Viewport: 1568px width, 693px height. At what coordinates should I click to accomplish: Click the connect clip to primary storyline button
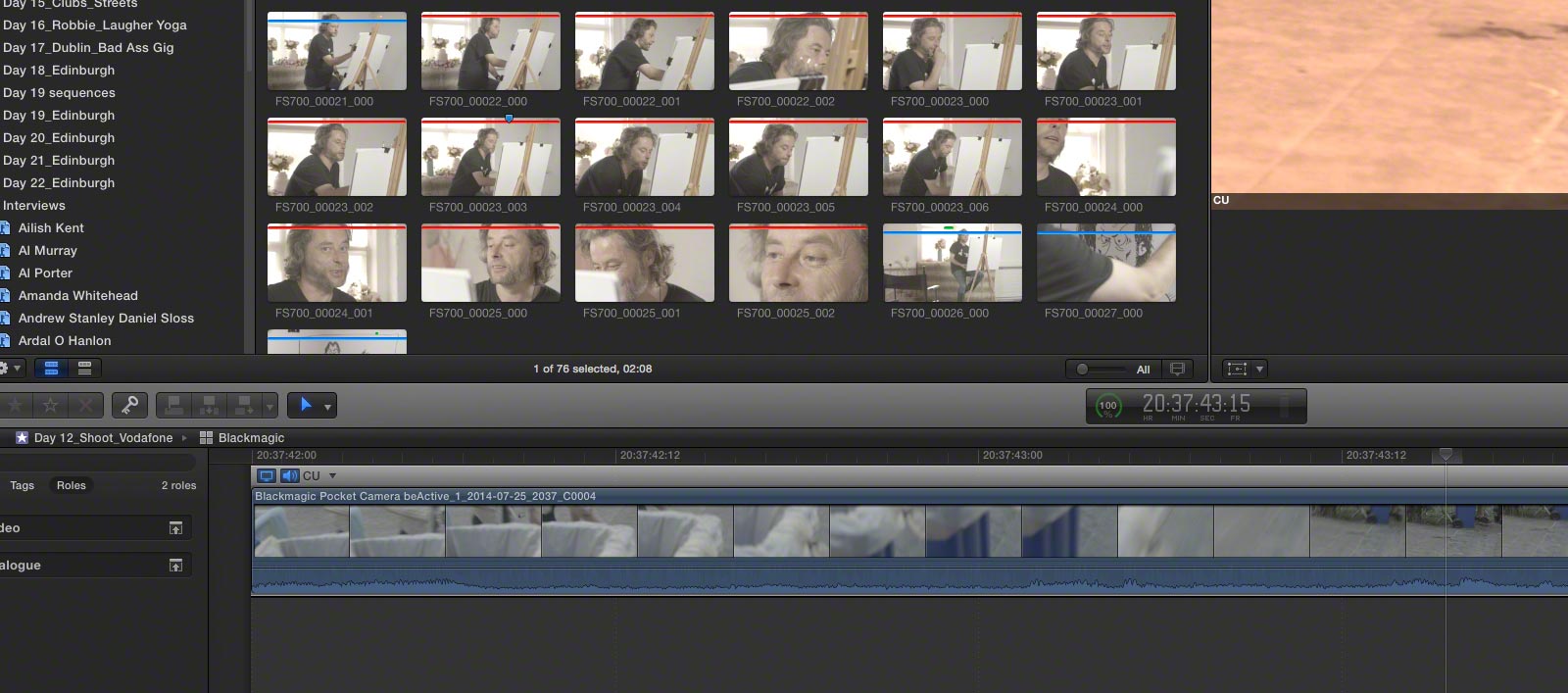point(174,405)
